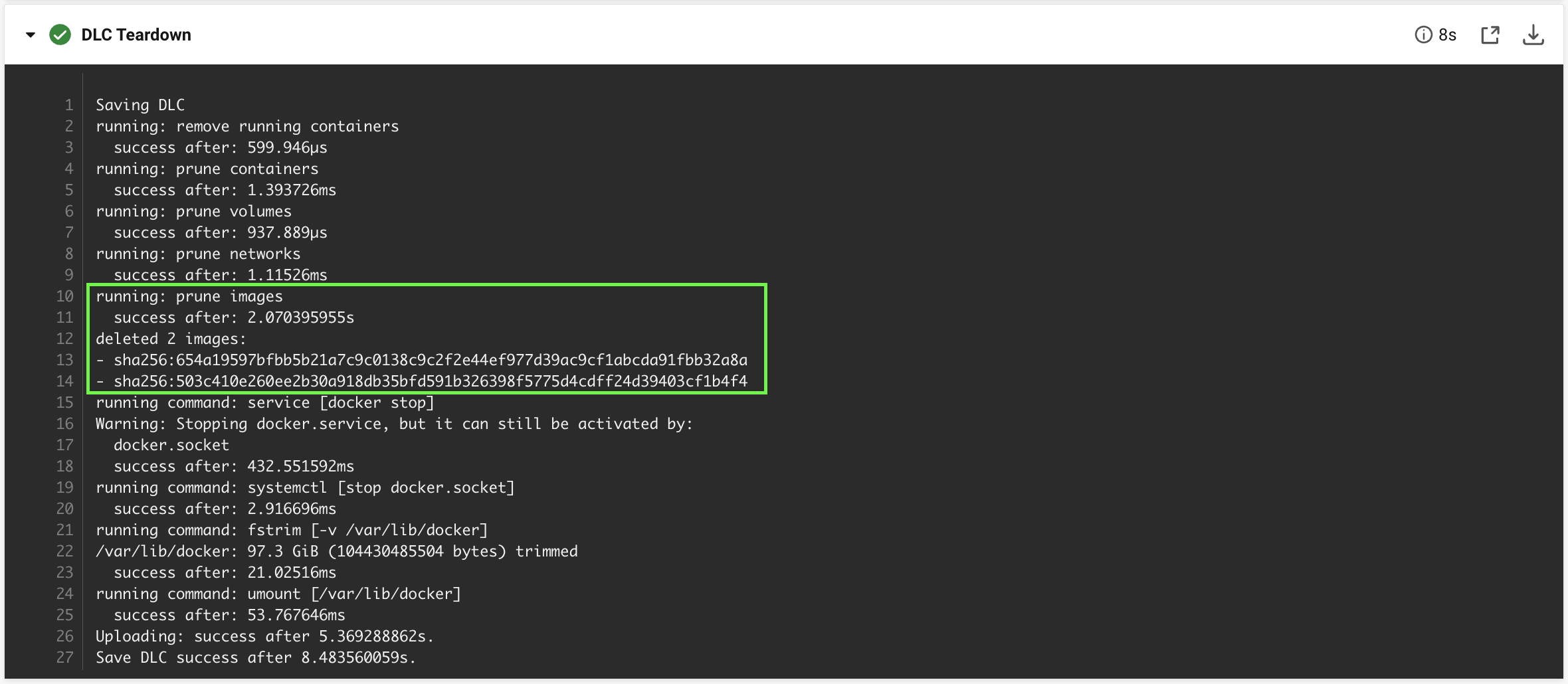This screenshot has width=1568, height=684.
Task: Click line number 14 in the gutter
Action: 64,381
